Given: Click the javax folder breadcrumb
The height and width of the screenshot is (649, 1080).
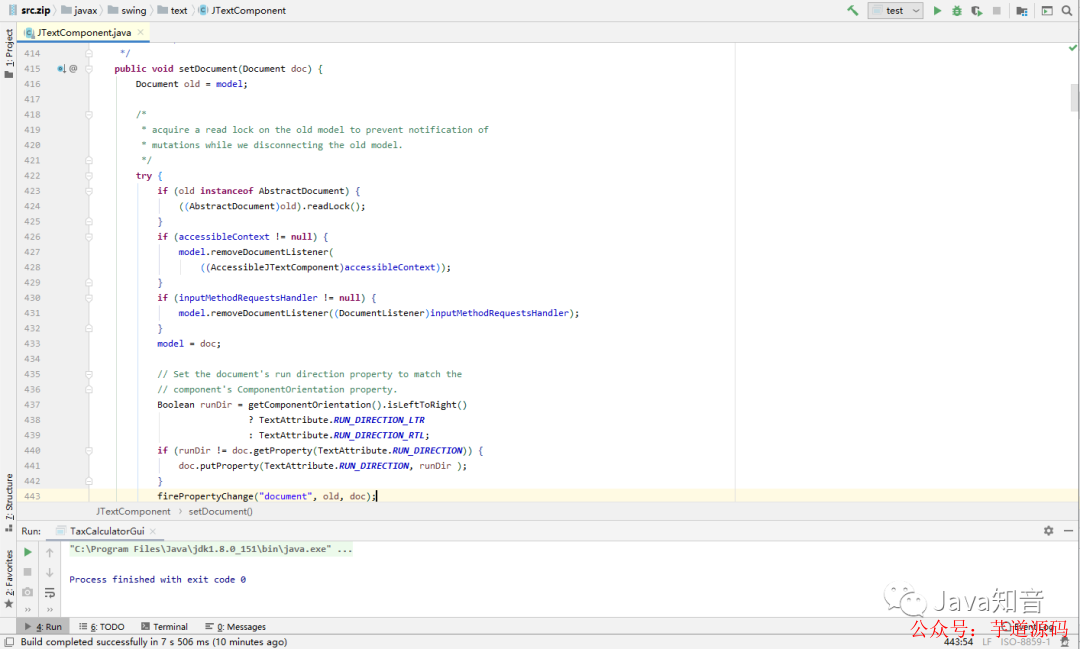Looking at the screenshot, I should point(79,10).
